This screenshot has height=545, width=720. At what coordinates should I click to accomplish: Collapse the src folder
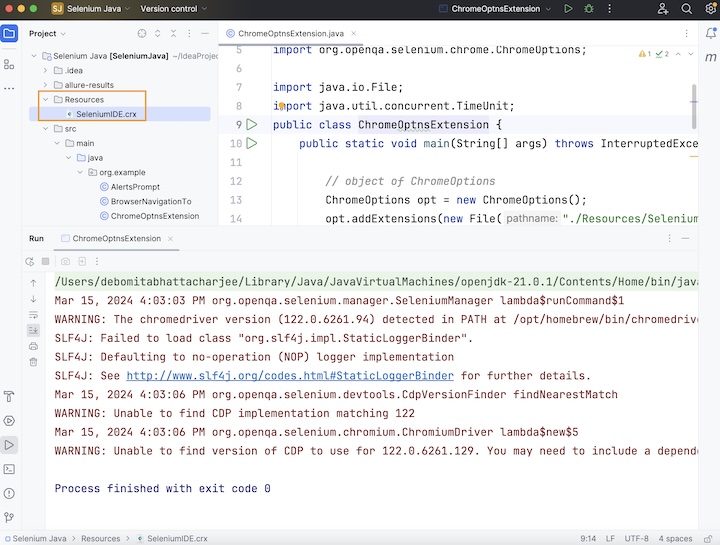45,129
